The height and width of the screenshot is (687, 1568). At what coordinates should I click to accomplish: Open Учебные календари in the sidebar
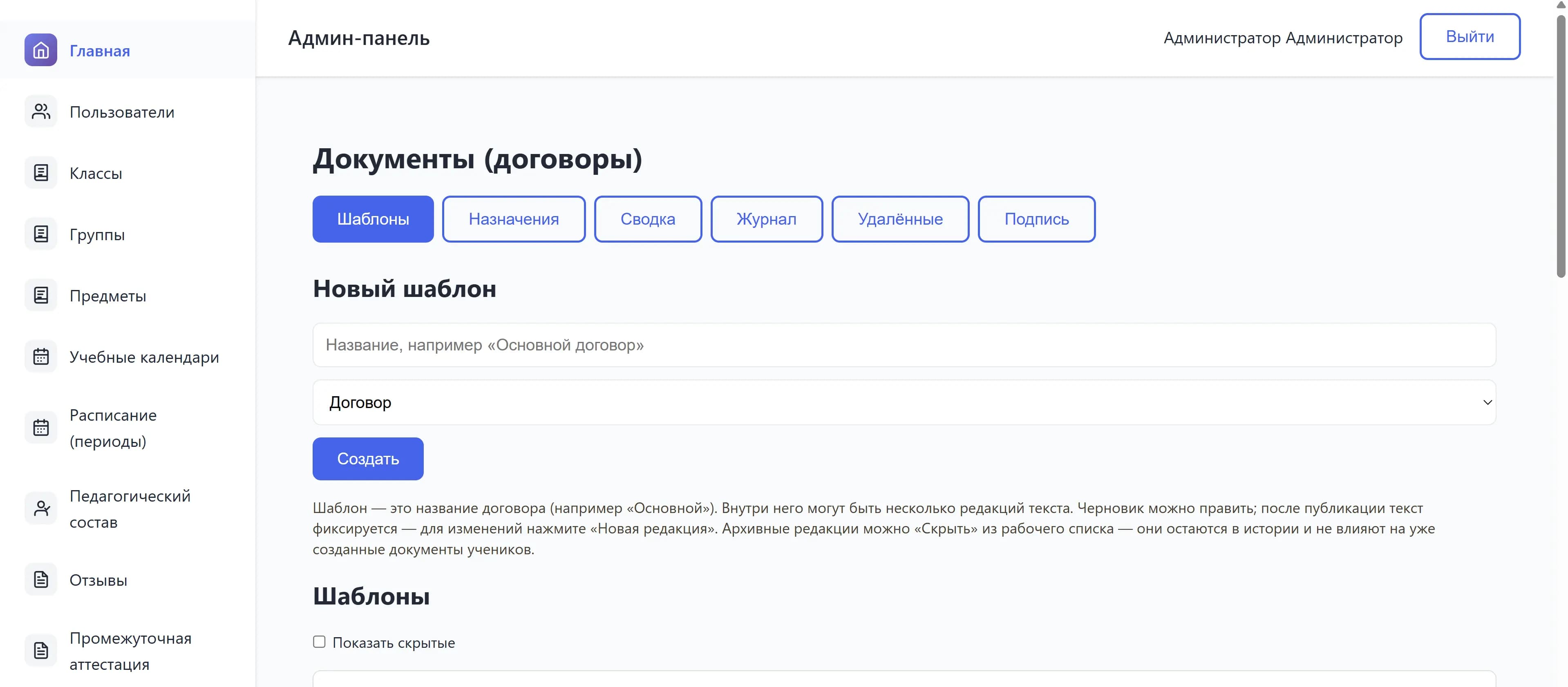tap(128, 357)
